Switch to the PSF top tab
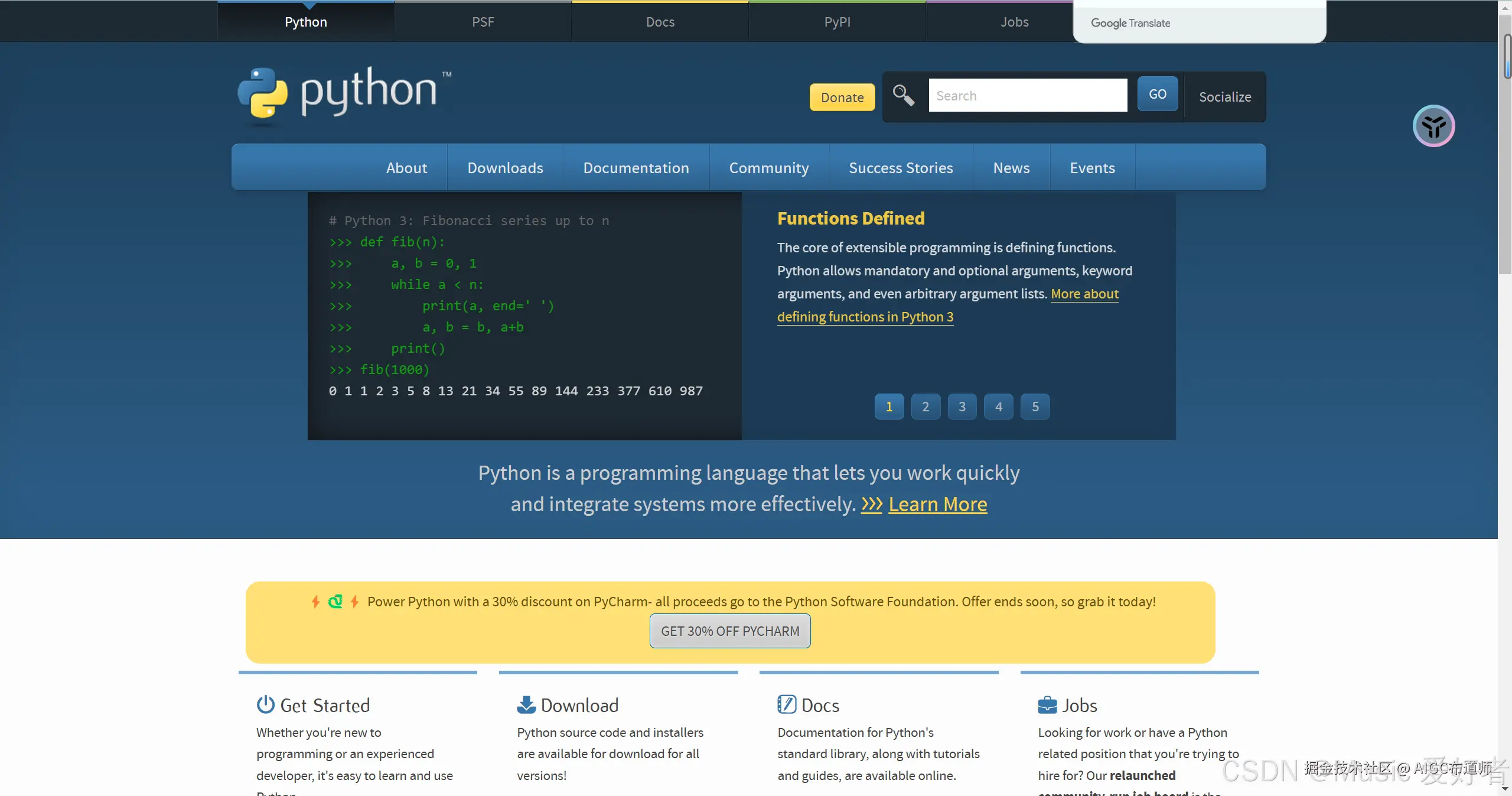 [483, 22]
